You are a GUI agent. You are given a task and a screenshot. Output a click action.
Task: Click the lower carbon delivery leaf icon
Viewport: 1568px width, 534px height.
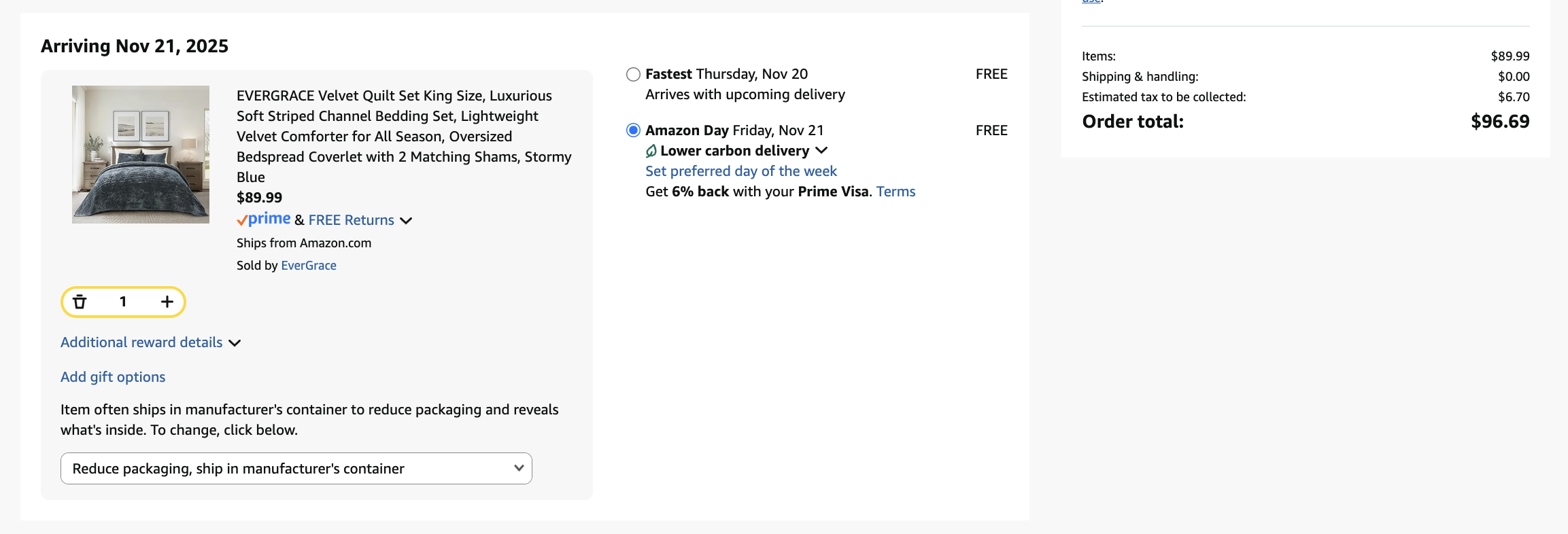coord(651,151)
